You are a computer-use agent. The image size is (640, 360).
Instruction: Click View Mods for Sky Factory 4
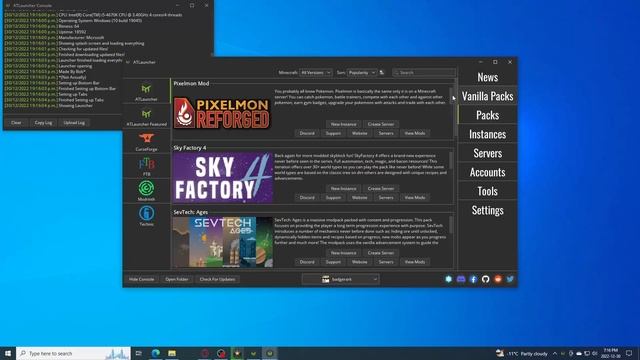tap(415, 198)
